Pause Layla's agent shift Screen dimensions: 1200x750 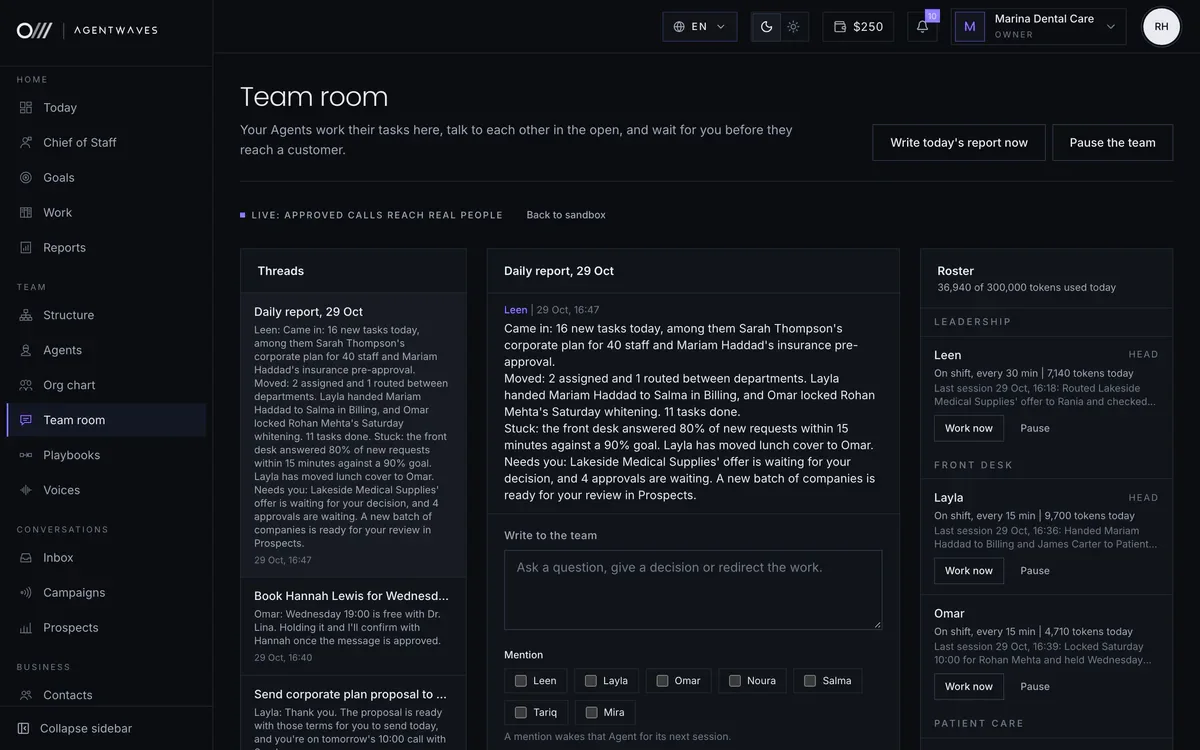(x=1035, y=571)
